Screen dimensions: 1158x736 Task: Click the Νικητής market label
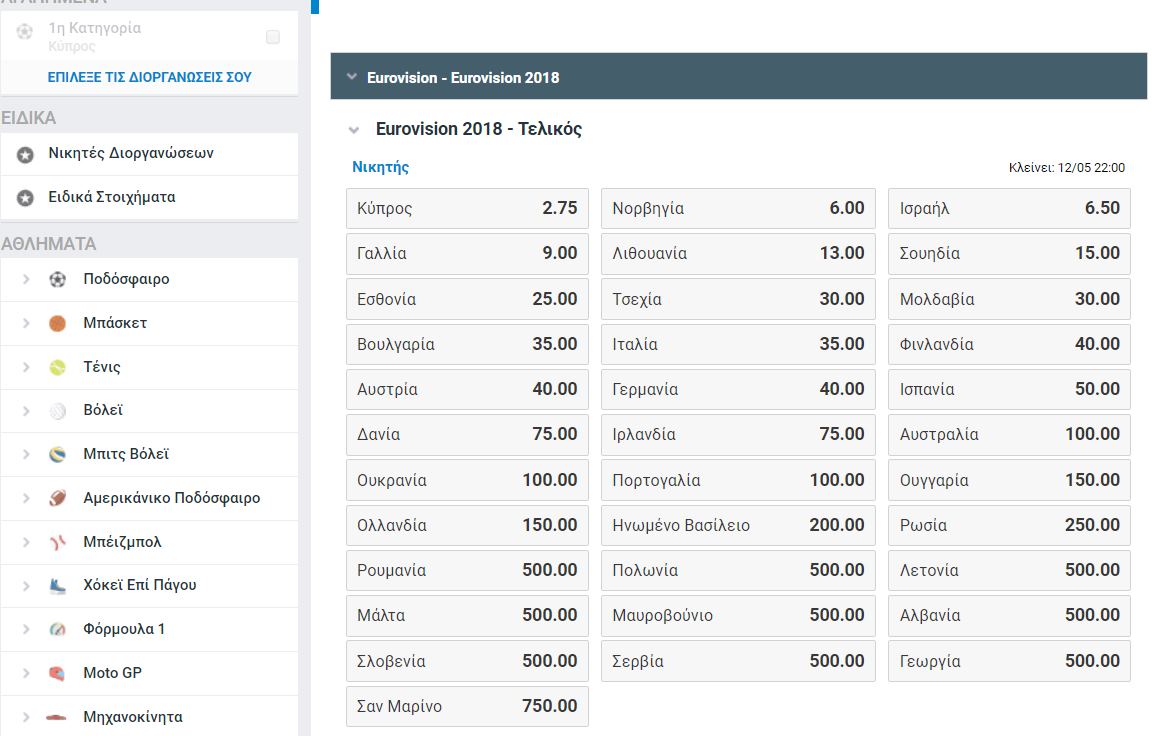[380, 167]
